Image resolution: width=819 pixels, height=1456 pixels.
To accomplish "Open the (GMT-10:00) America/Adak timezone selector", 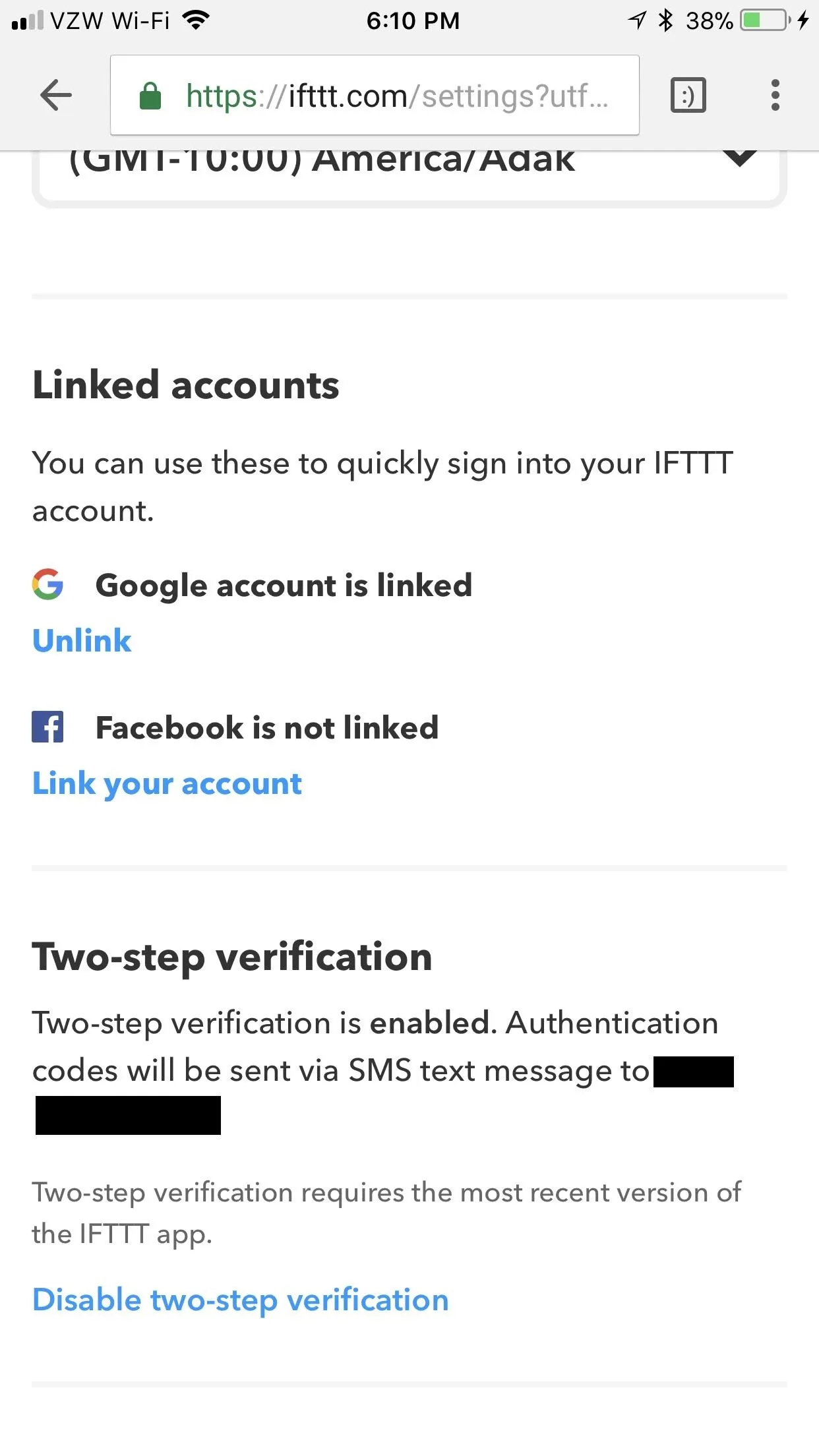I will point(409,177).
